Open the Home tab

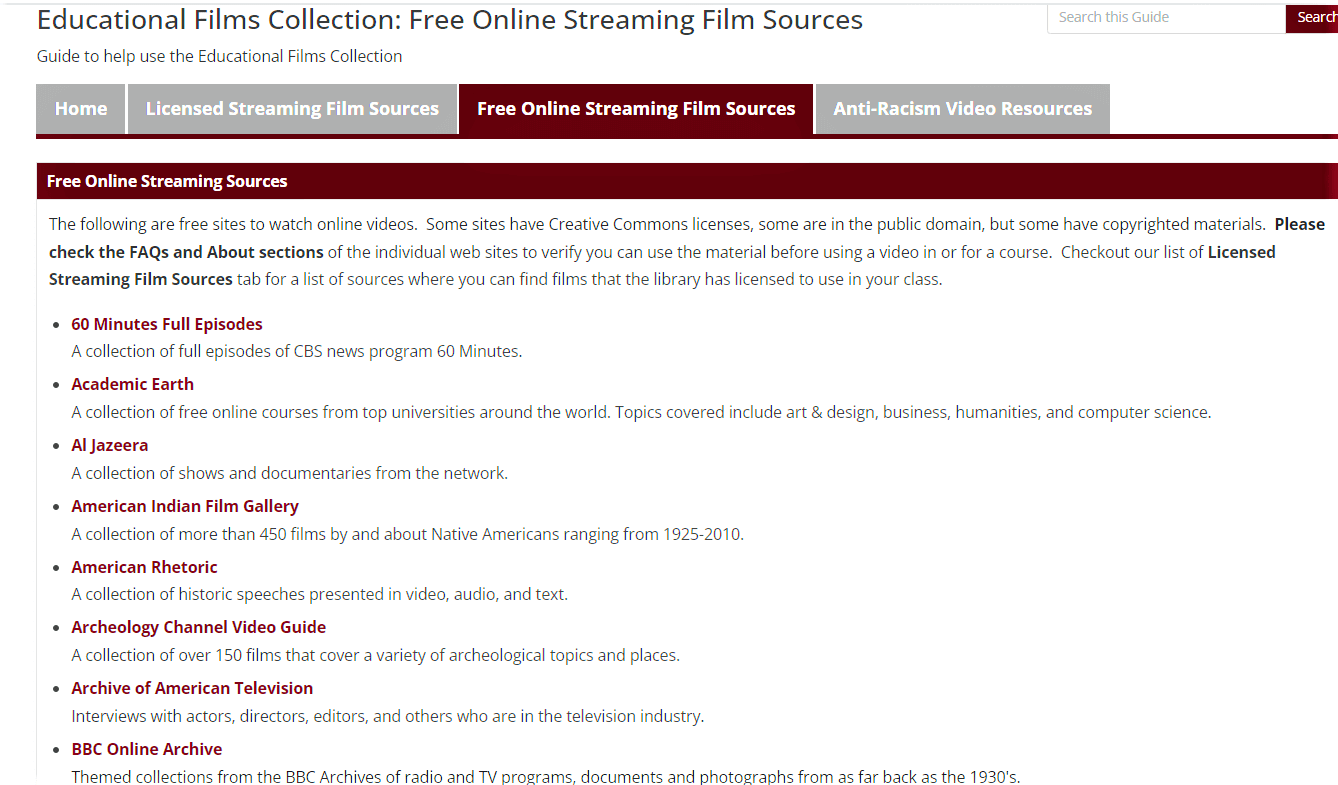[x=81, y=109]
